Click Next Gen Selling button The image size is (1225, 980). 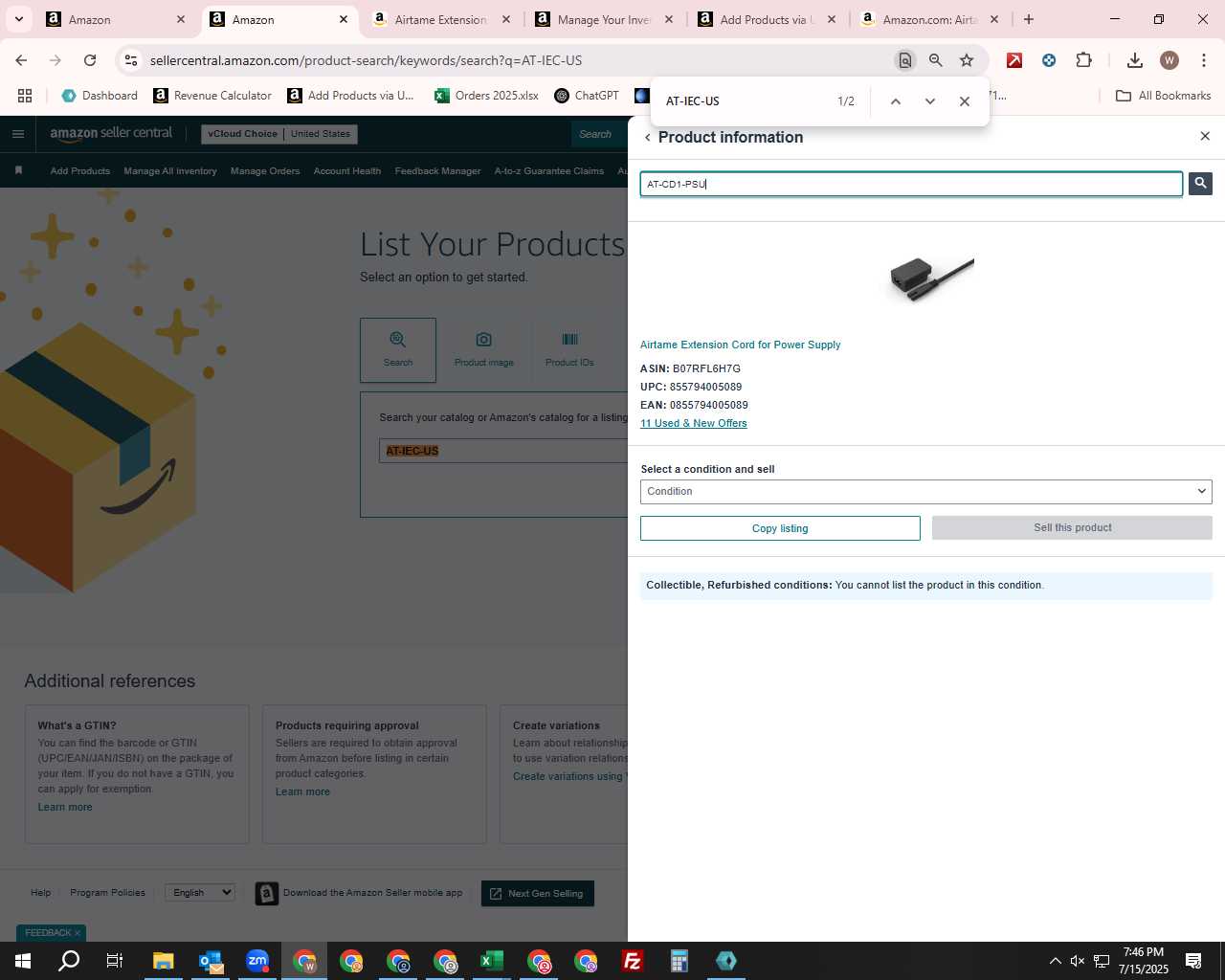[538, 893]
